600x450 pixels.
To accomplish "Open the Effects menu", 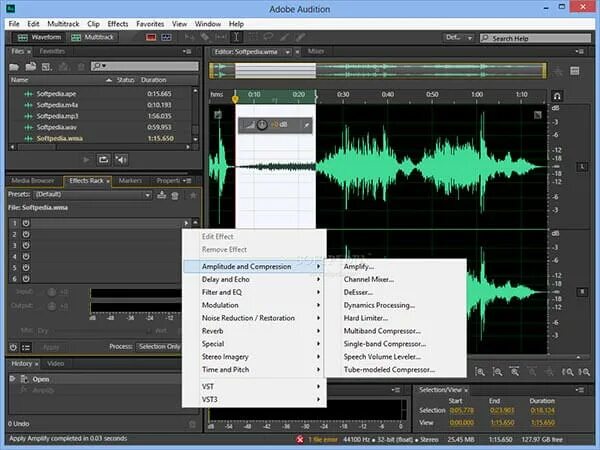I will [118, 24].
